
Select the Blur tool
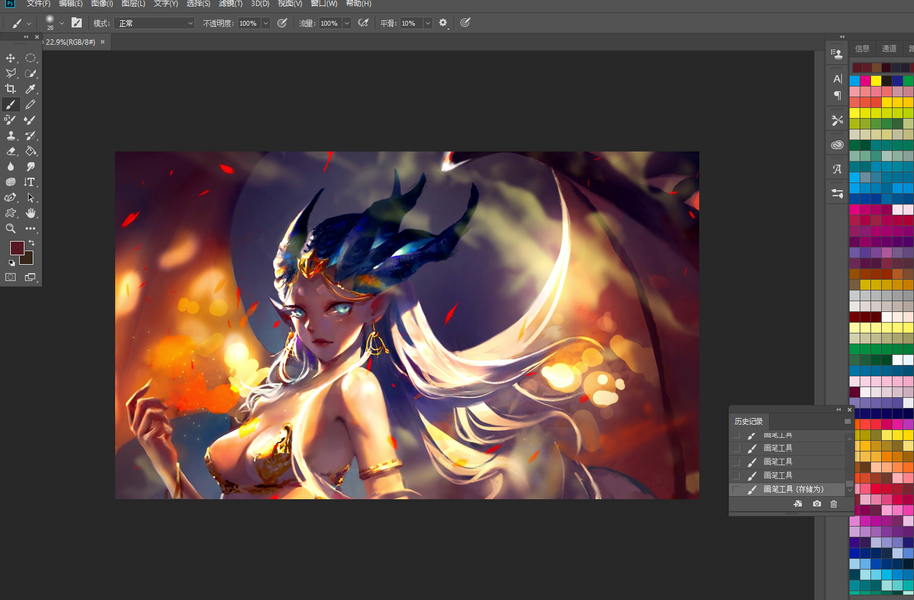[x=10, y=166]
